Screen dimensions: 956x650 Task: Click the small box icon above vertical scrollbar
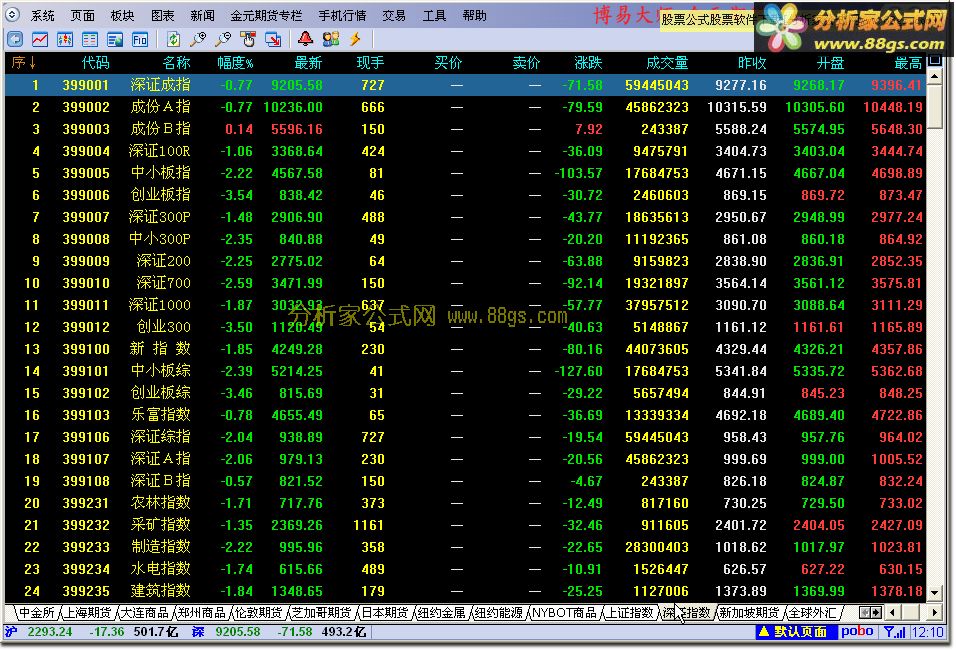934,60
